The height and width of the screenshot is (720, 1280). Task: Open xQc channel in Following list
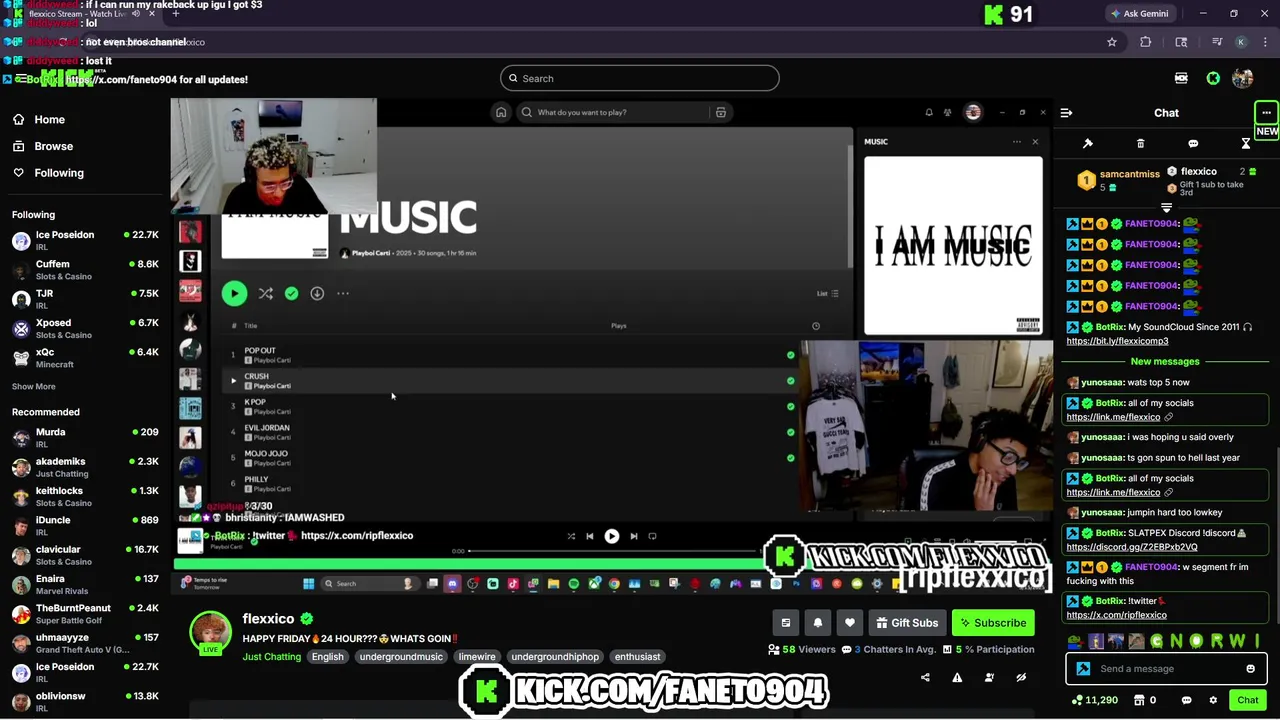(85, 357)
